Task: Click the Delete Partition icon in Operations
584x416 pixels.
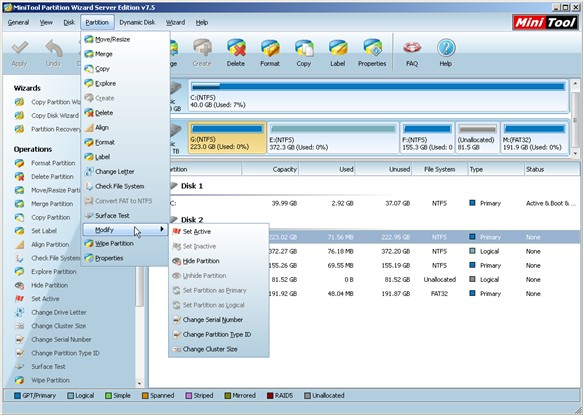Action: (19, 177)
